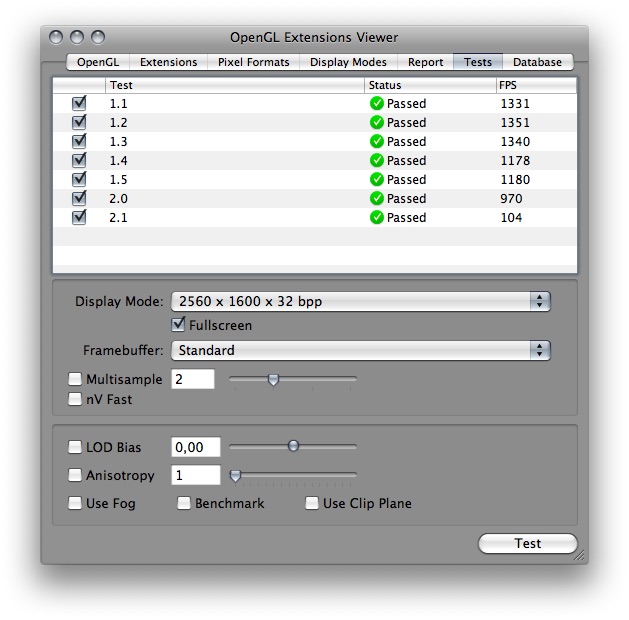Viewport: 629px width, 620px height.
Task: Select FPS value 1178
Action: pos(515,160)
